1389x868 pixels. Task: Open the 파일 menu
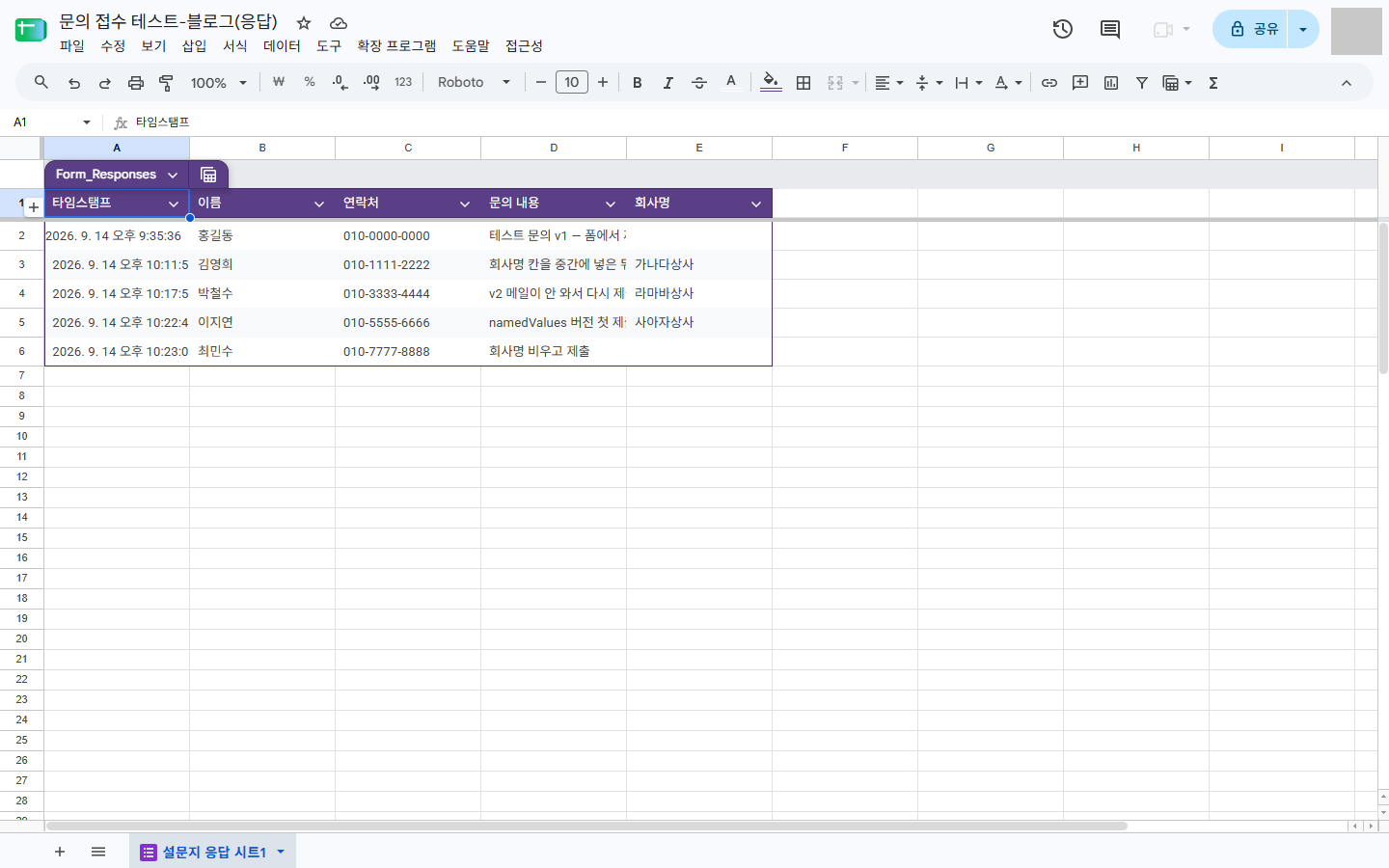pos(72,45)
